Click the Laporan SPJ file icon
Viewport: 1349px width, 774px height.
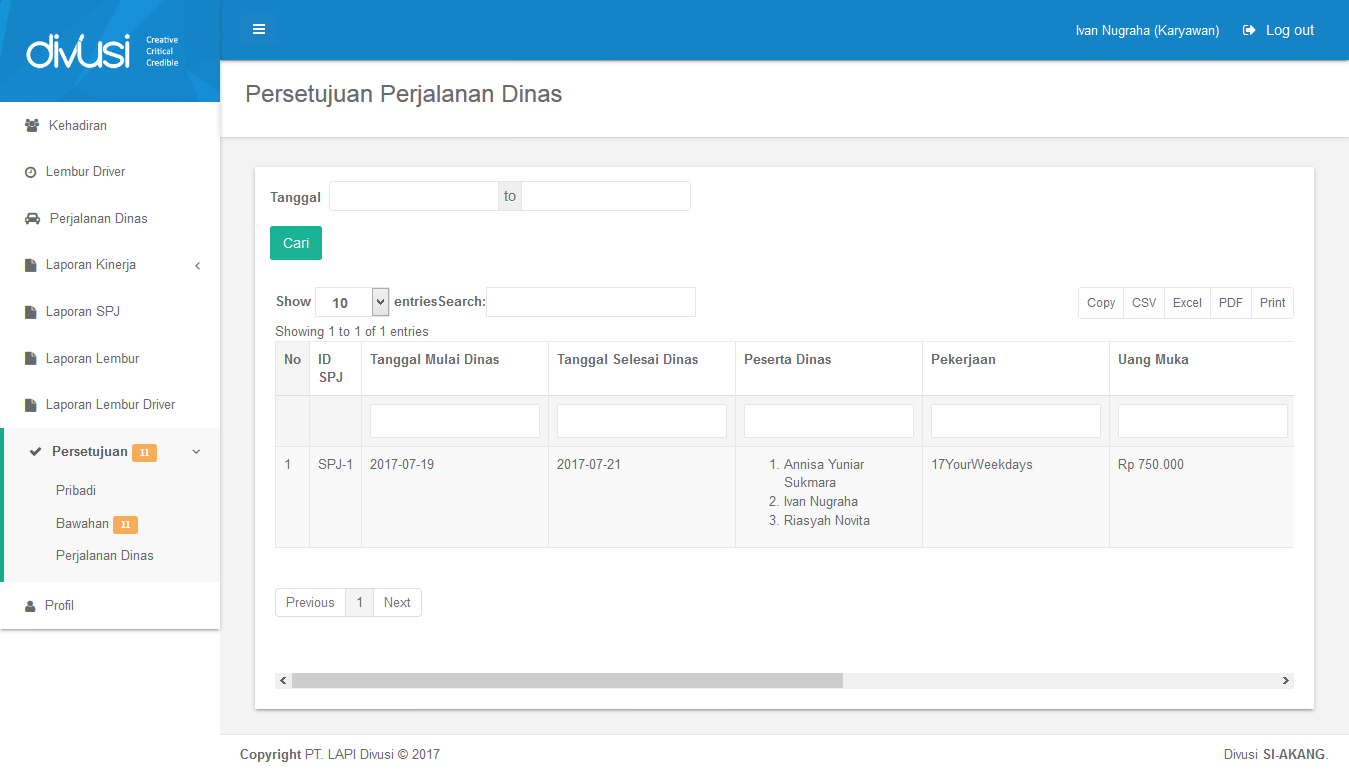pos(30,312)
